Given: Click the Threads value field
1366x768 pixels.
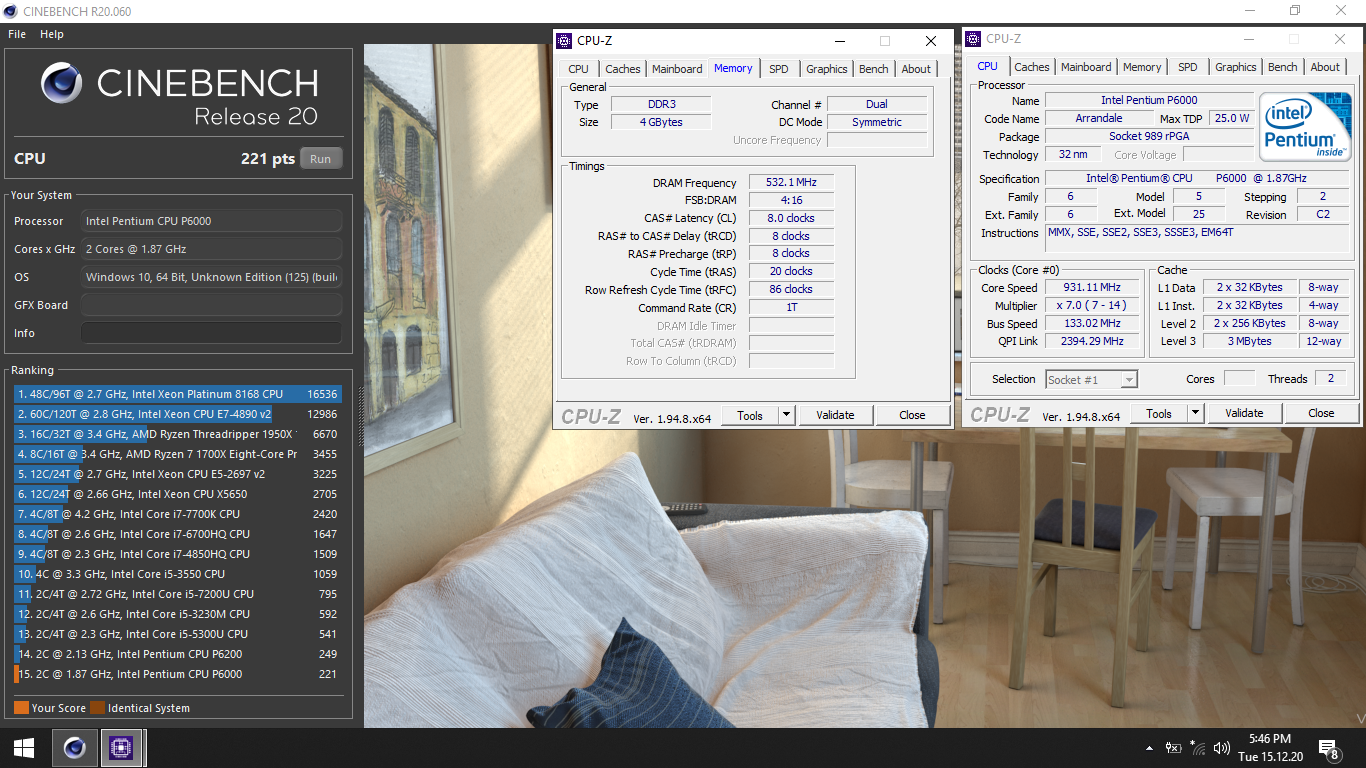Looking at the screenshot, I should [1330, 378].
